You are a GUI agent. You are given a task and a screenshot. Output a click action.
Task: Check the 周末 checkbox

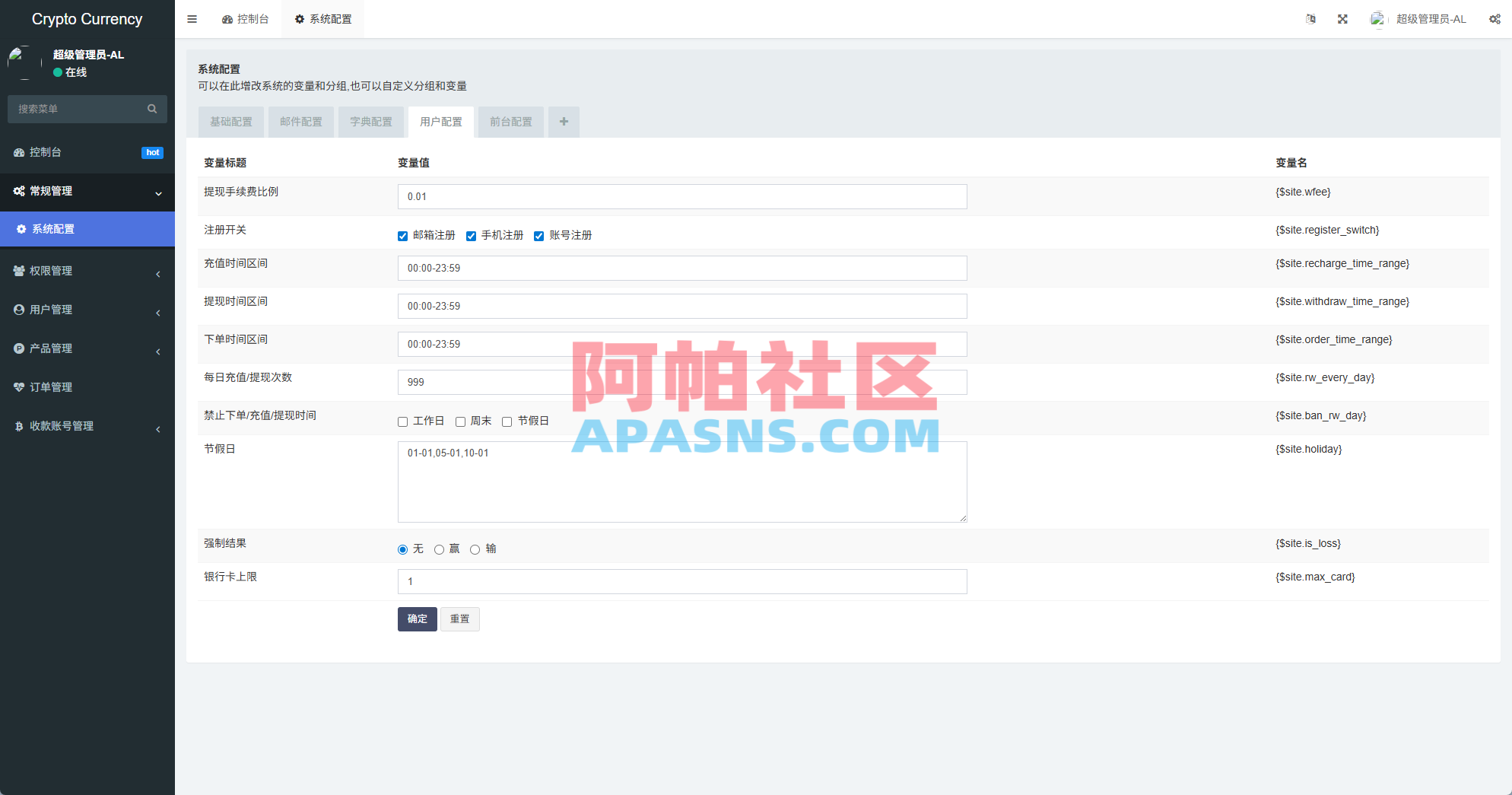coord(460,421)
